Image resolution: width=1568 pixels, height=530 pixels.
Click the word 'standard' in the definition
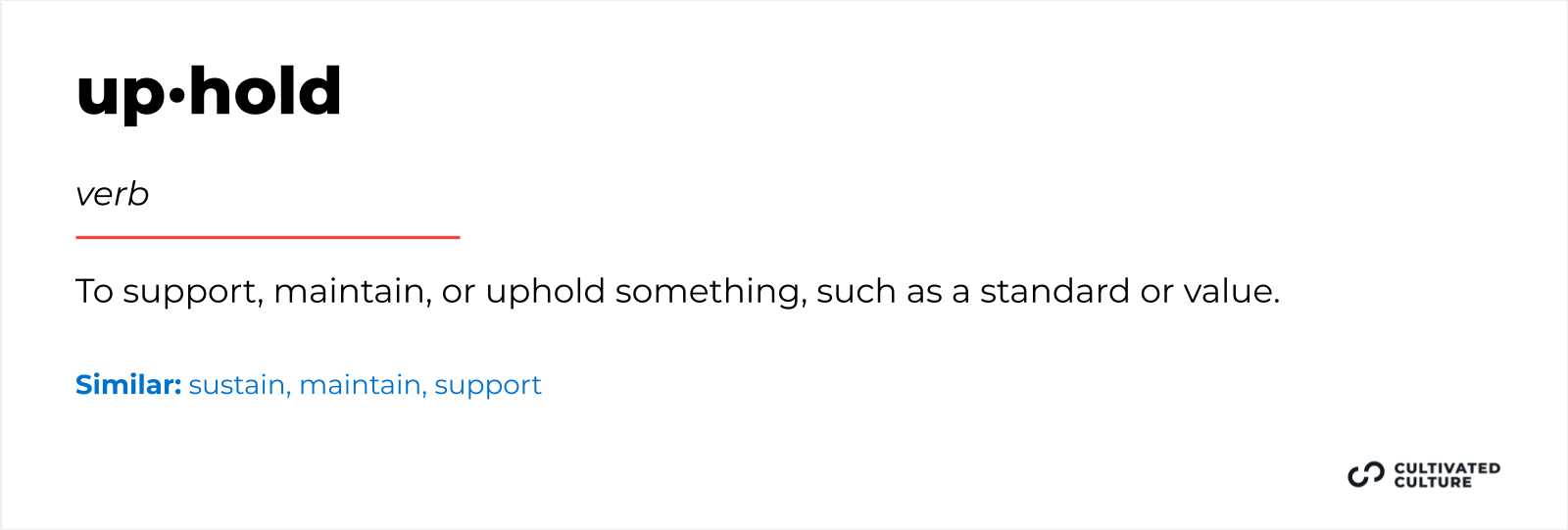point(1054,291)
